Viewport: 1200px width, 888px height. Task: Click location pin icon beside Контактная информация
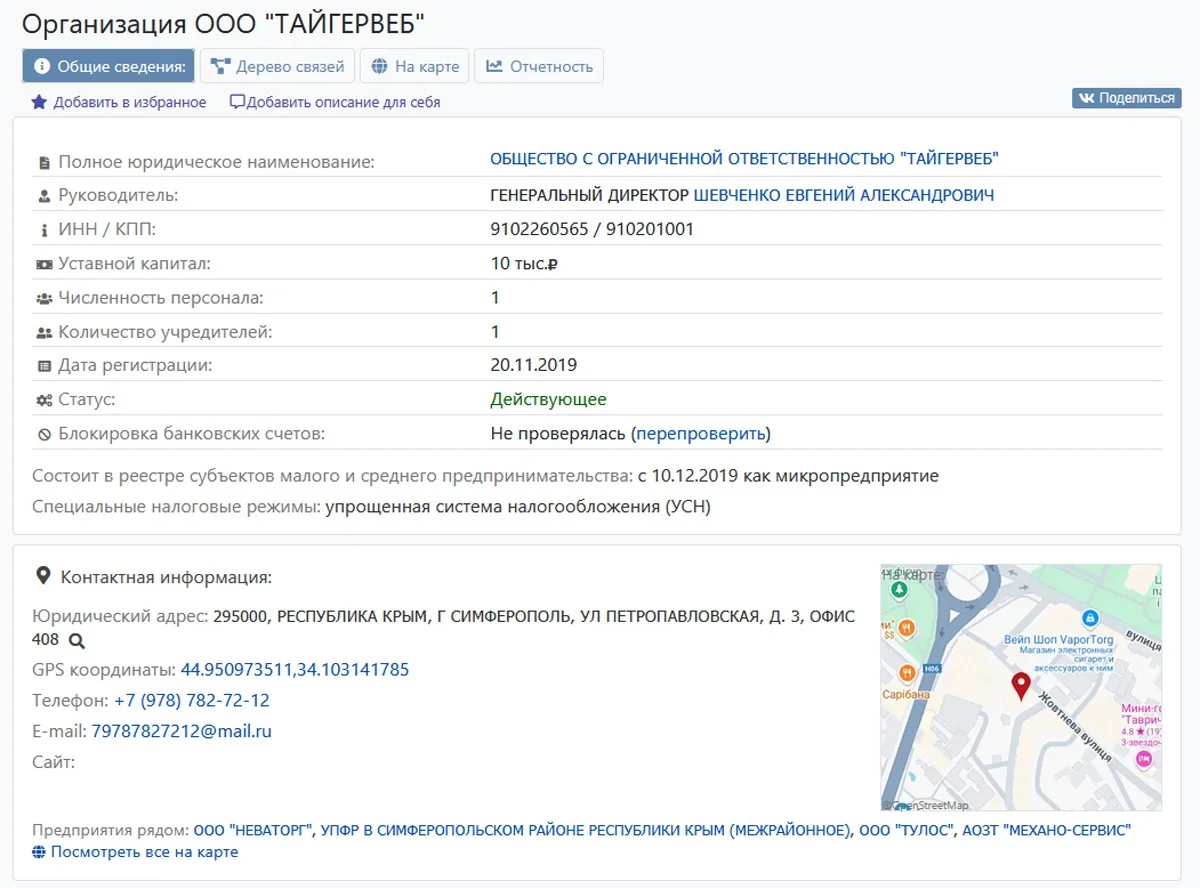(43, 576)
